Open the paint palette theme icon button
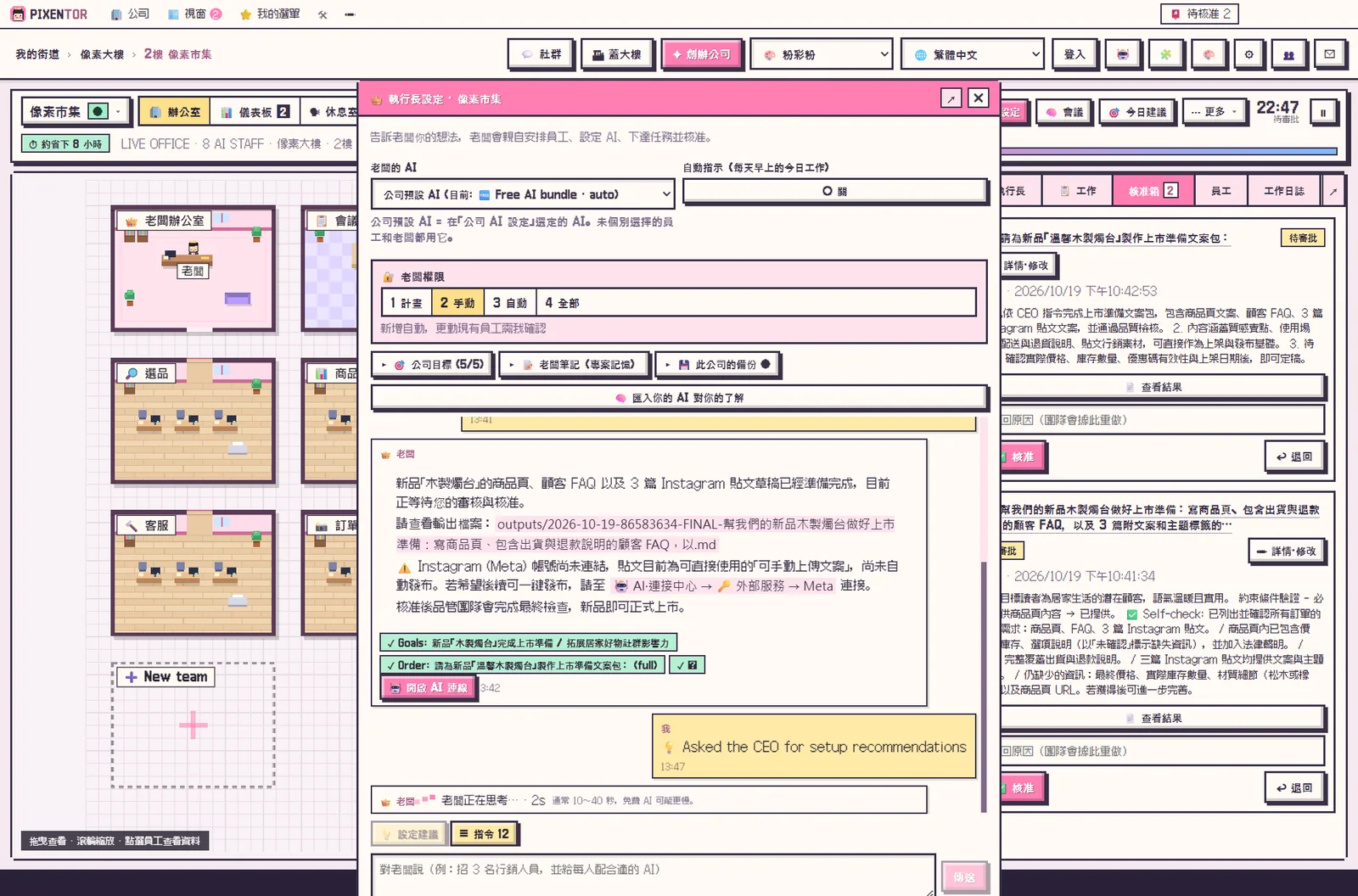 (x=1208, y=54)
